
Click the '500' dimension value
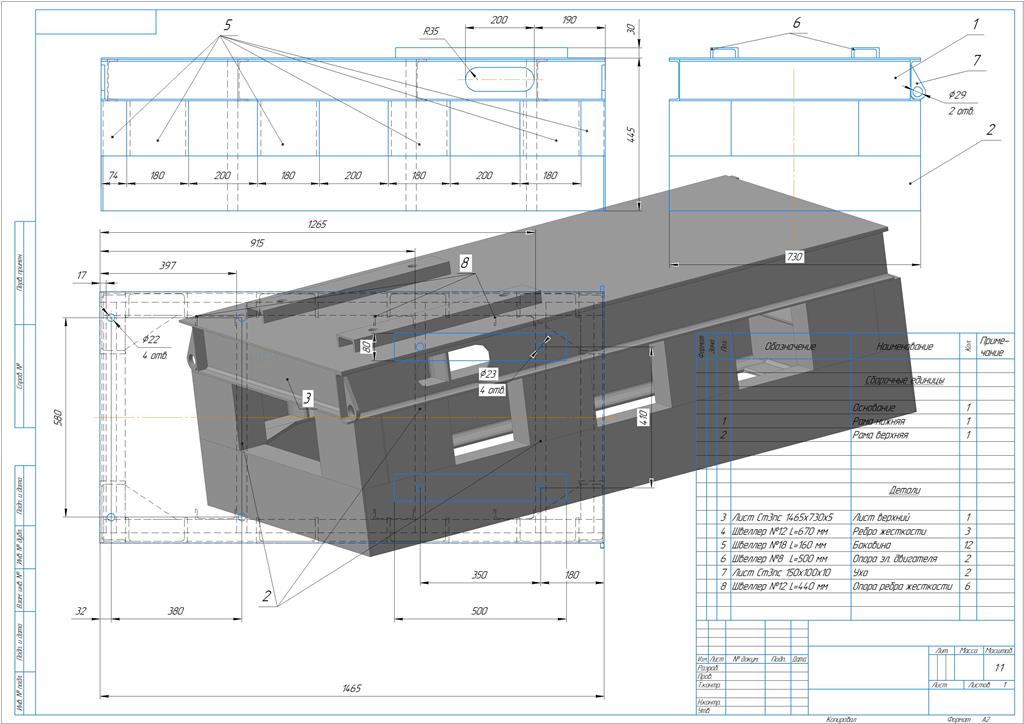coord(479,611)
